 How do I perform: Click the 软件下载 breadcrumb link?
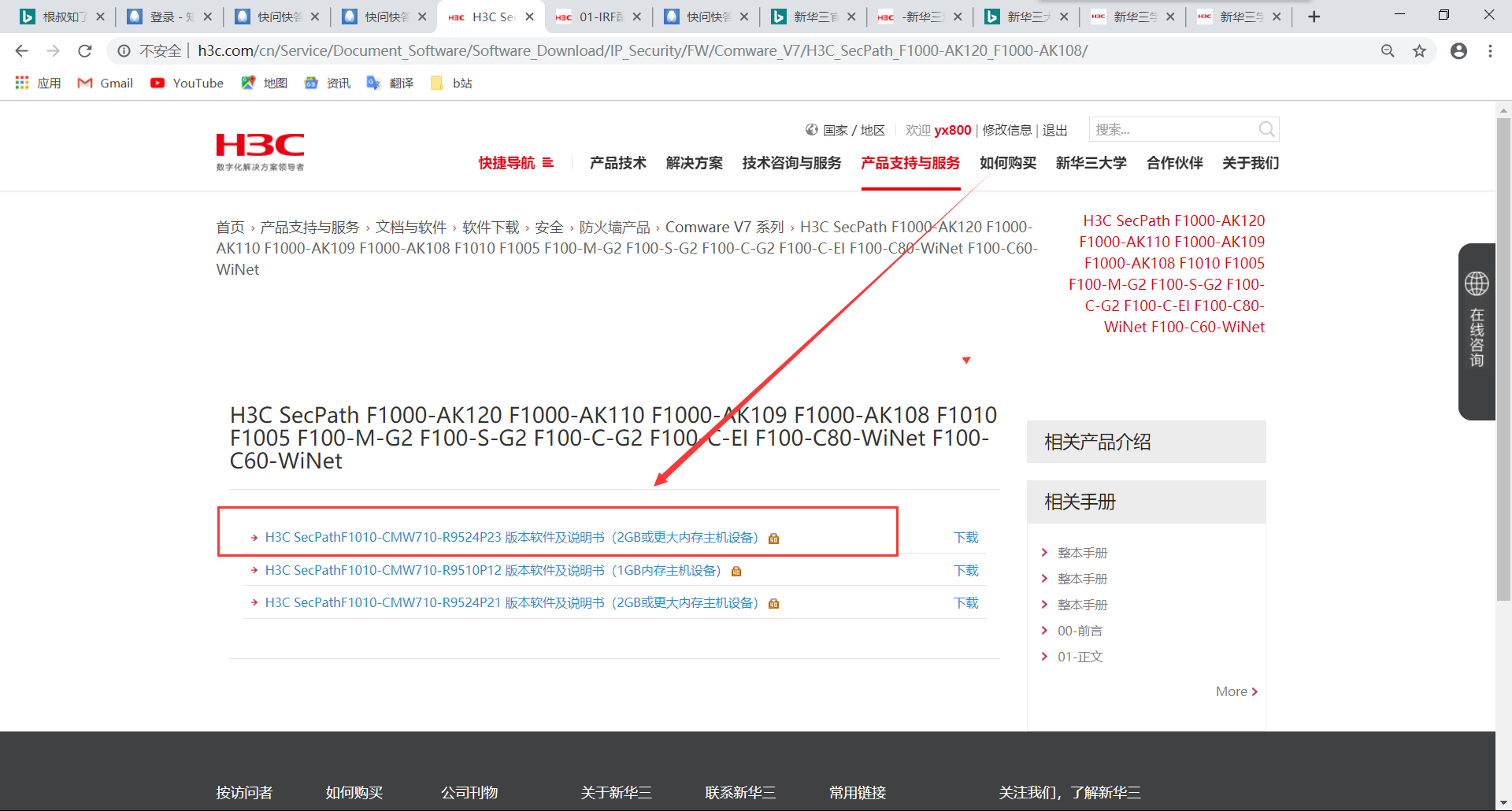point(491,228)
